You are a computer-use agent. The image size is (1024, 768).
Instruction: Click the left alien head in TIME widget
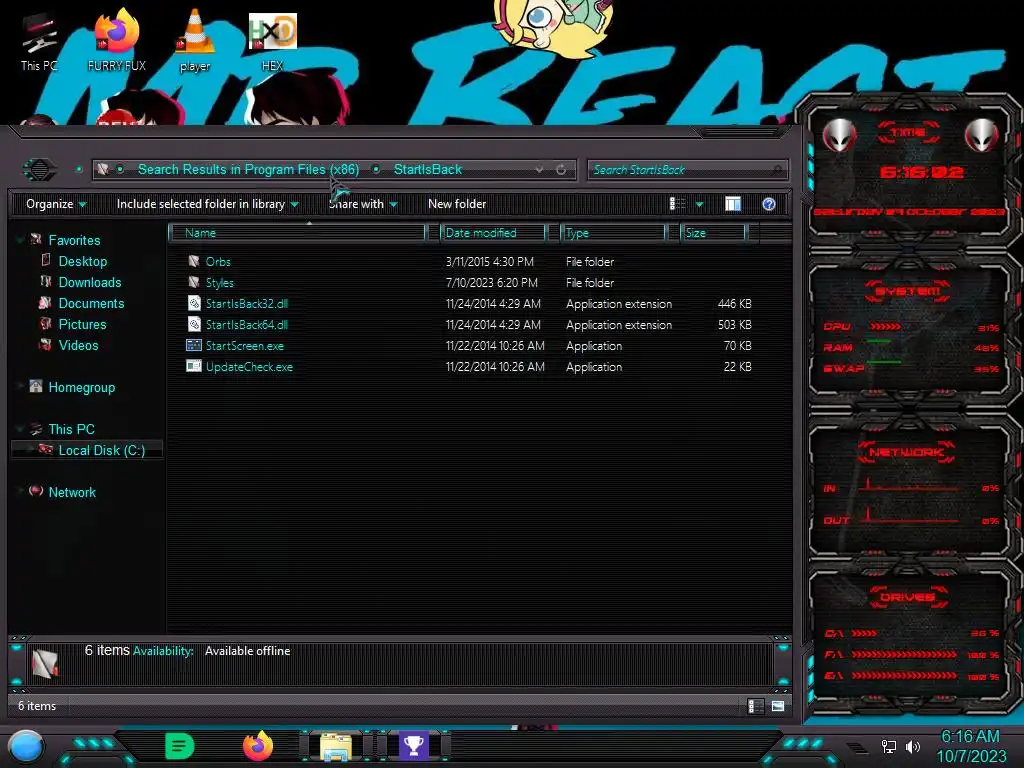click(839, 136)
